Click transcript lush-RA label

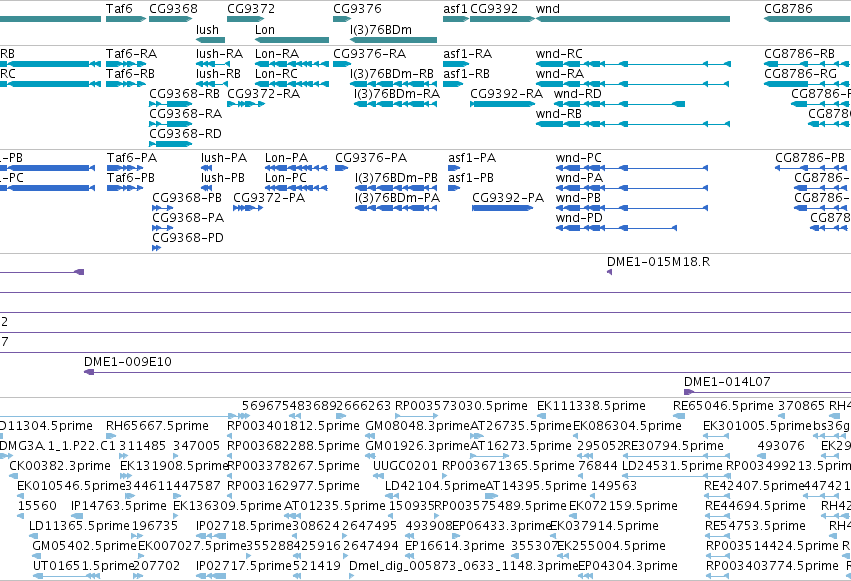[219, 54]
